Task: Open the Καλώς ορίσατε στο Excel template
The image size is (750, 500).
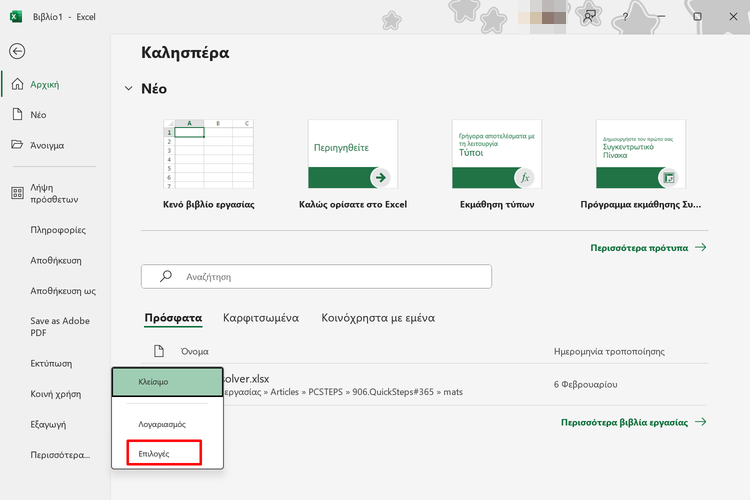Action: [x=353, y=164]
